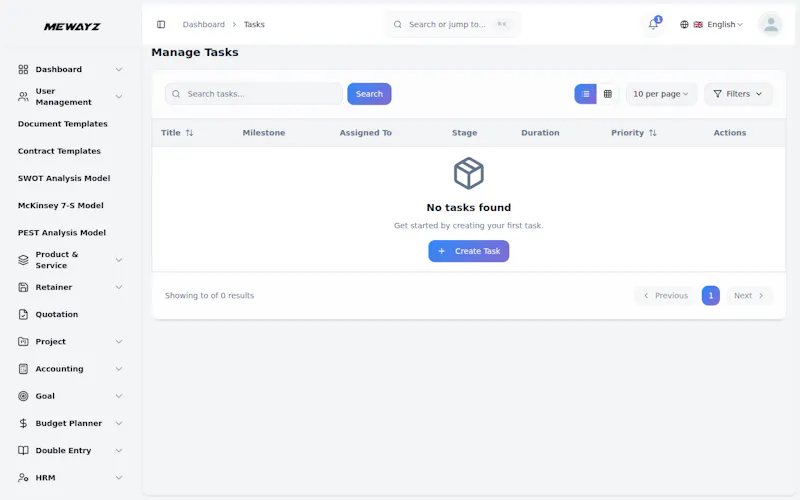800x500 pixels.
Task: Open the user avatar menu
Action: pos(770,24)
